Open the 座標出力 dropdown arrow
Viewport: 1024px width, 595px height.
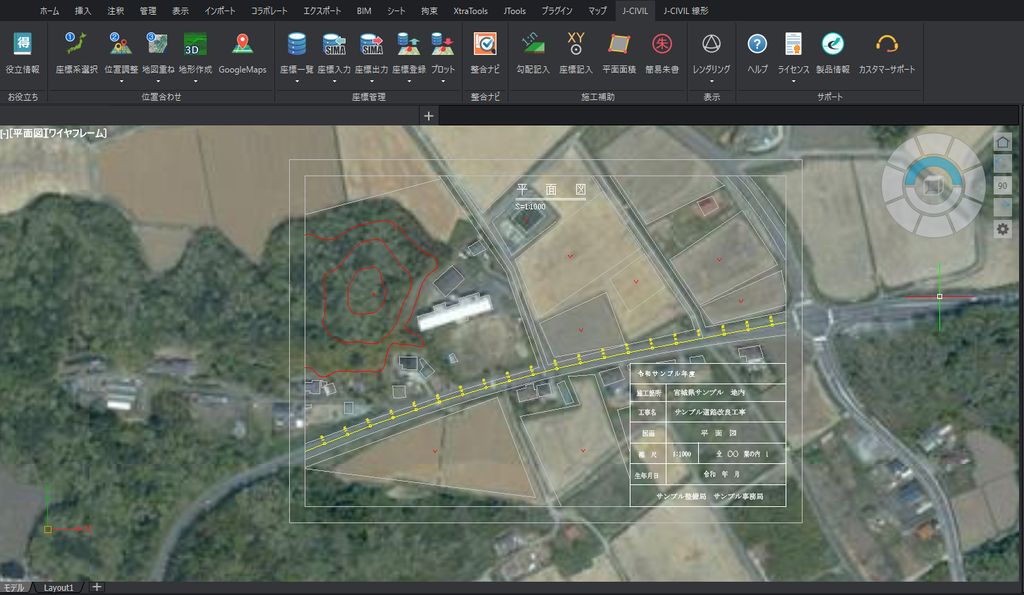coord(372,82)
